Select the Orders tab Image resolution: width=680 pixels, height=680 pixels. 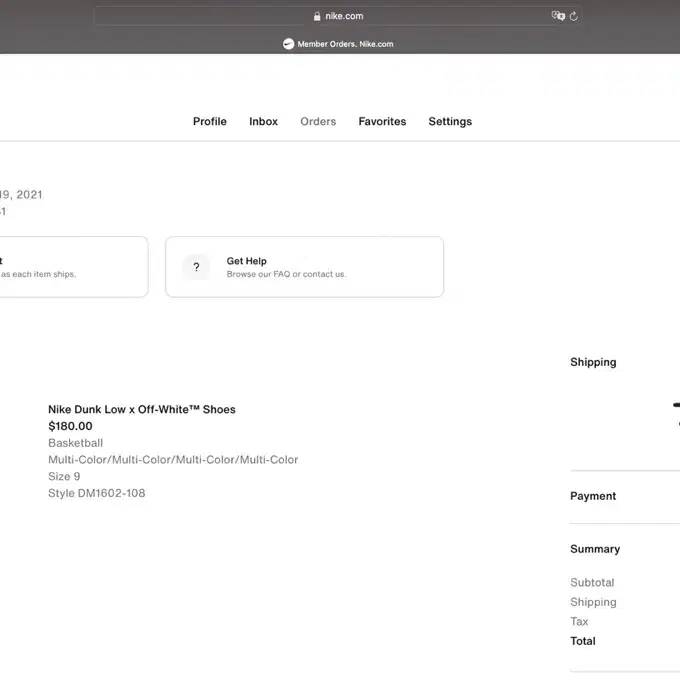click(318, 121)
